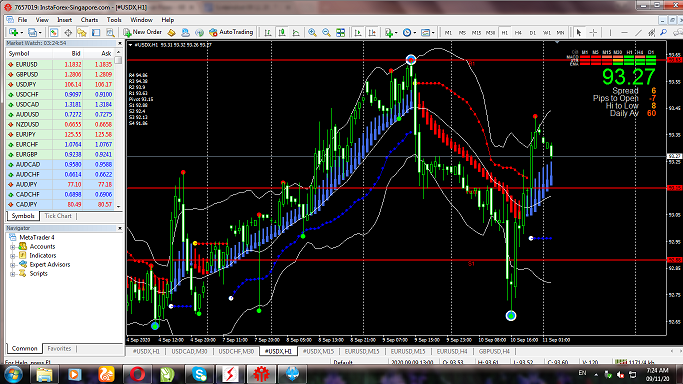Image resolution: width=683 pixels, height=384 pixels.
Task: Select the H1 timeframe button
Action: tap(504, 33)
